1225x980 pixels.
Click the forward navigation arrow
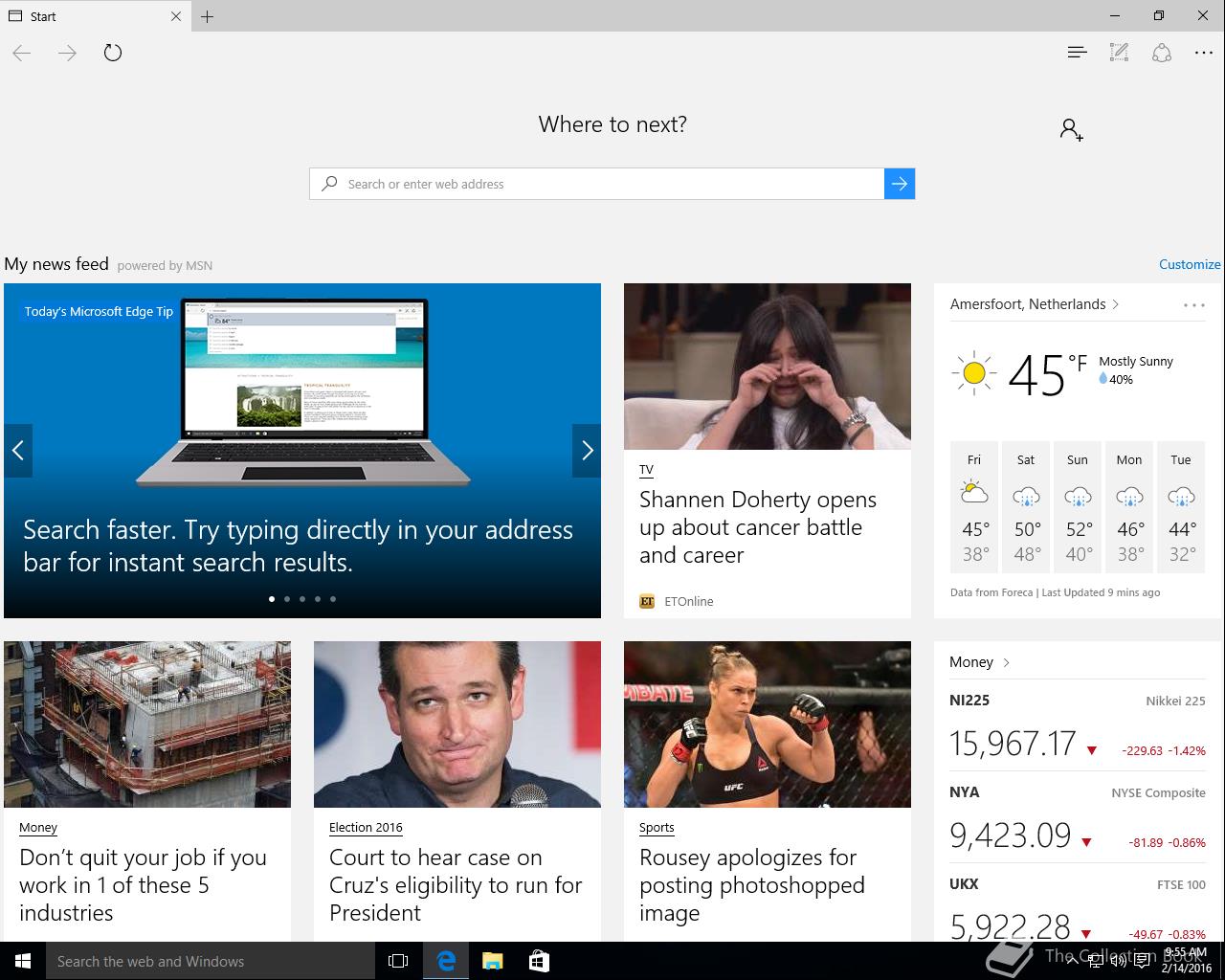point(67,53)
